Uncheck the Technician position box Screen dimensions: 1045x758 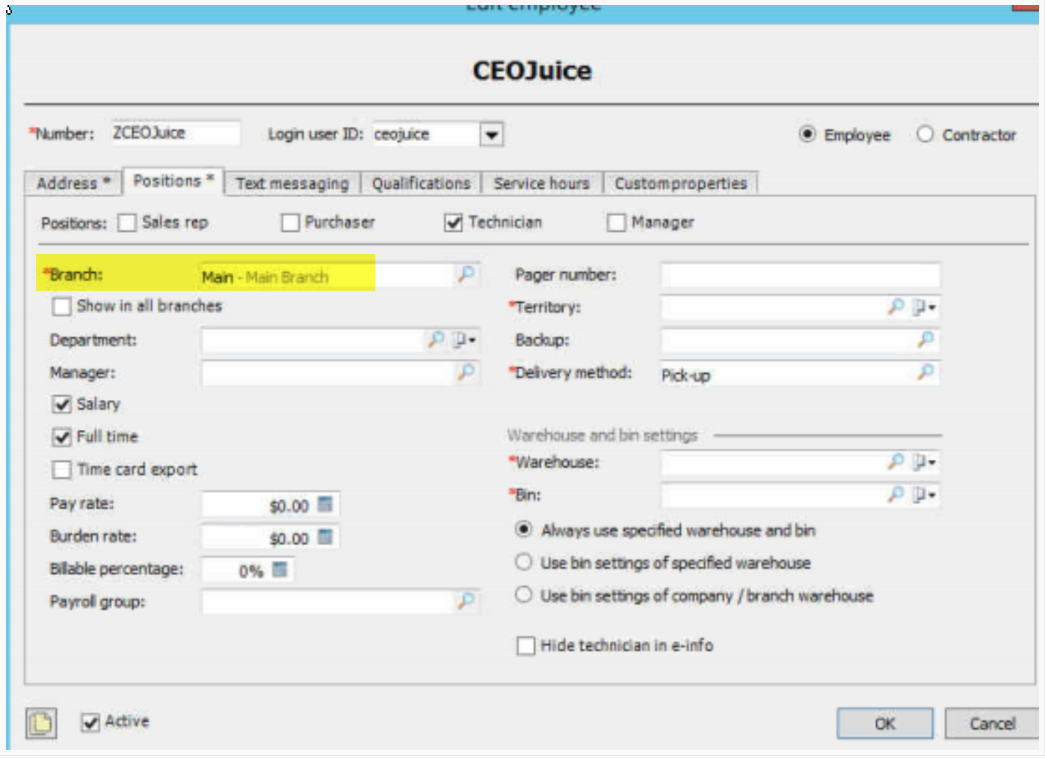pos(453,223)
